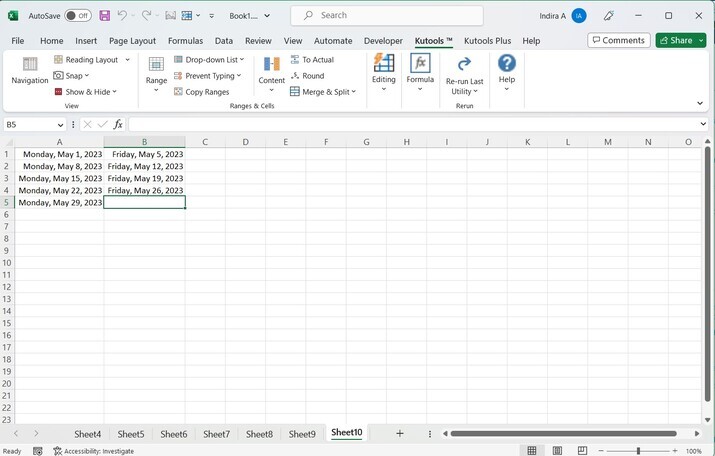
Task: Click the Snap camera icon
Action: tap(58, 76)
